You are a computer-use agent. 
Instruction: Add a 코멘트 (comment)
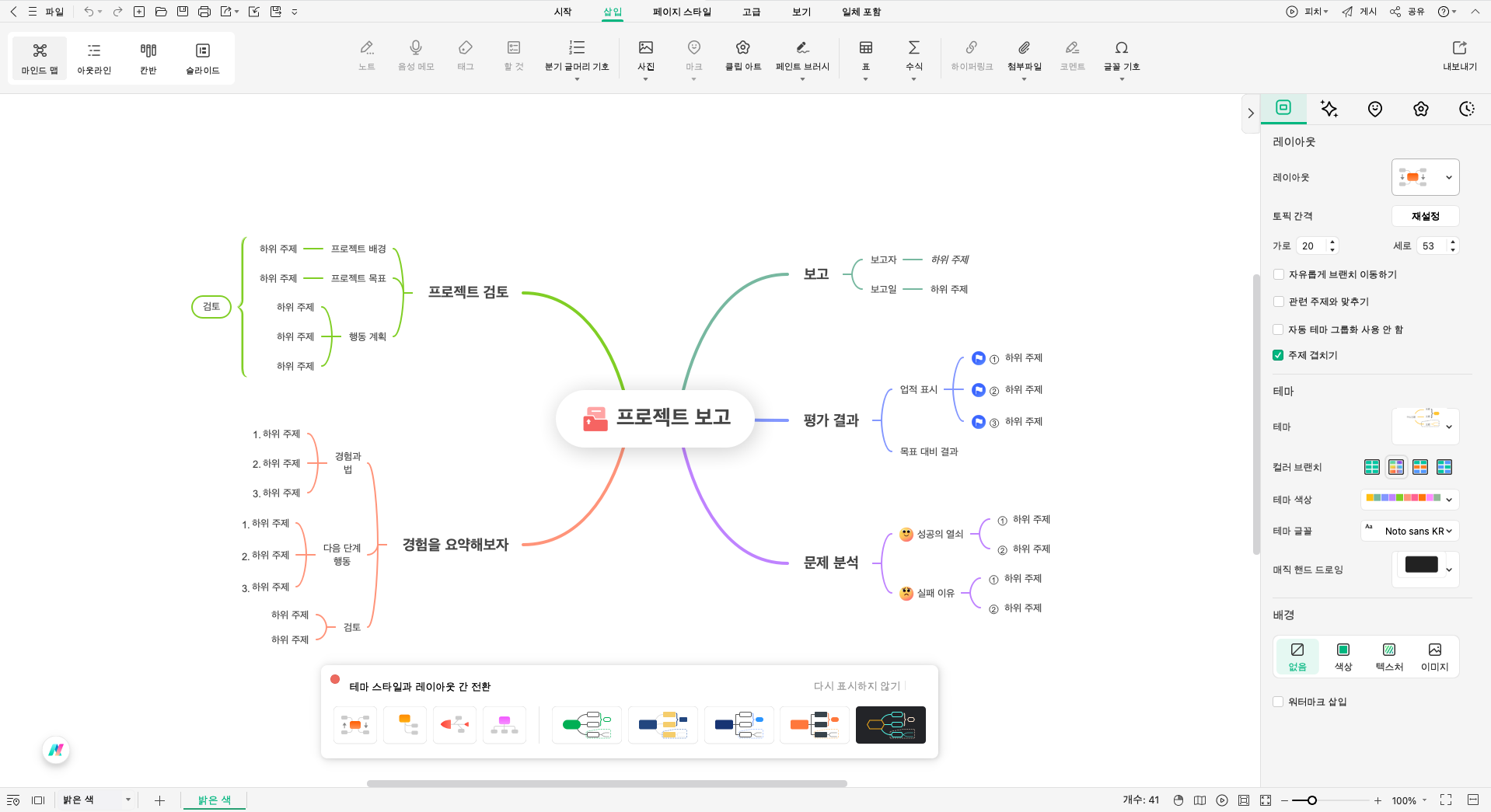[x=1072, y=58]
